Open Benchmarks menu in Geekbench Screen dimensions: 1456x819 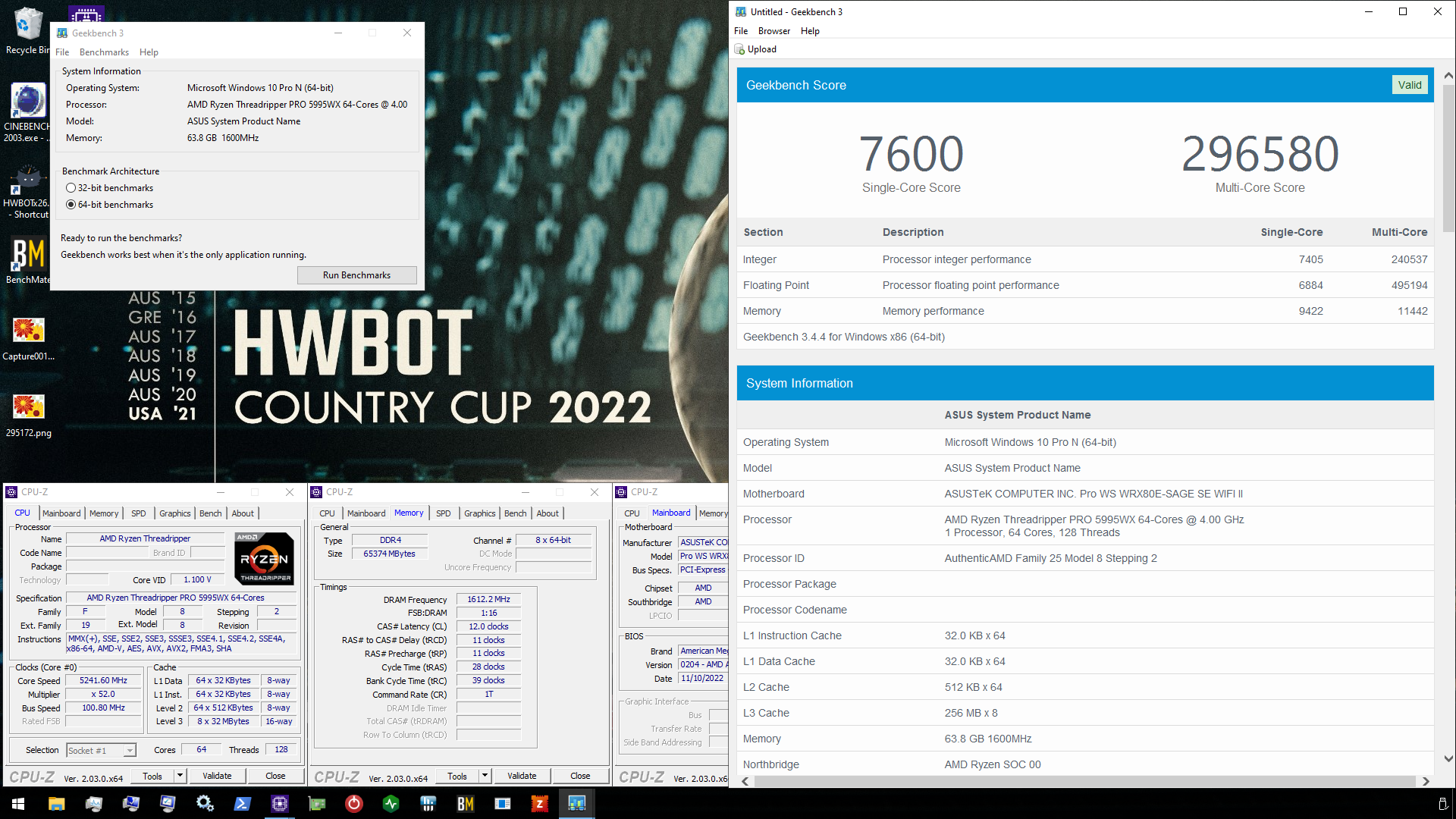pos(104,52)
